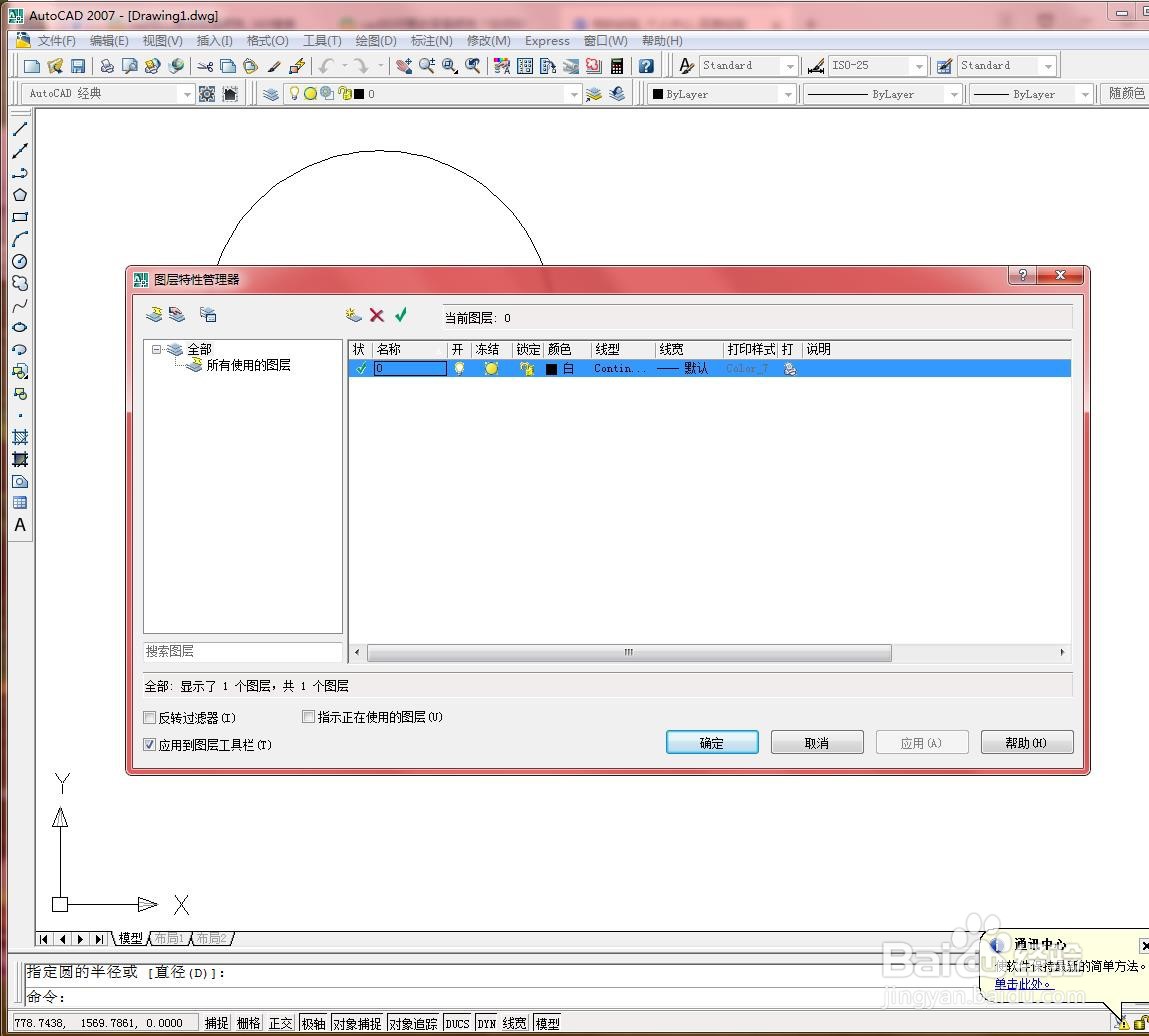Collapse the 全部 filter tree node
The image size is (1149, 1036).
click(x=156, y=349)
